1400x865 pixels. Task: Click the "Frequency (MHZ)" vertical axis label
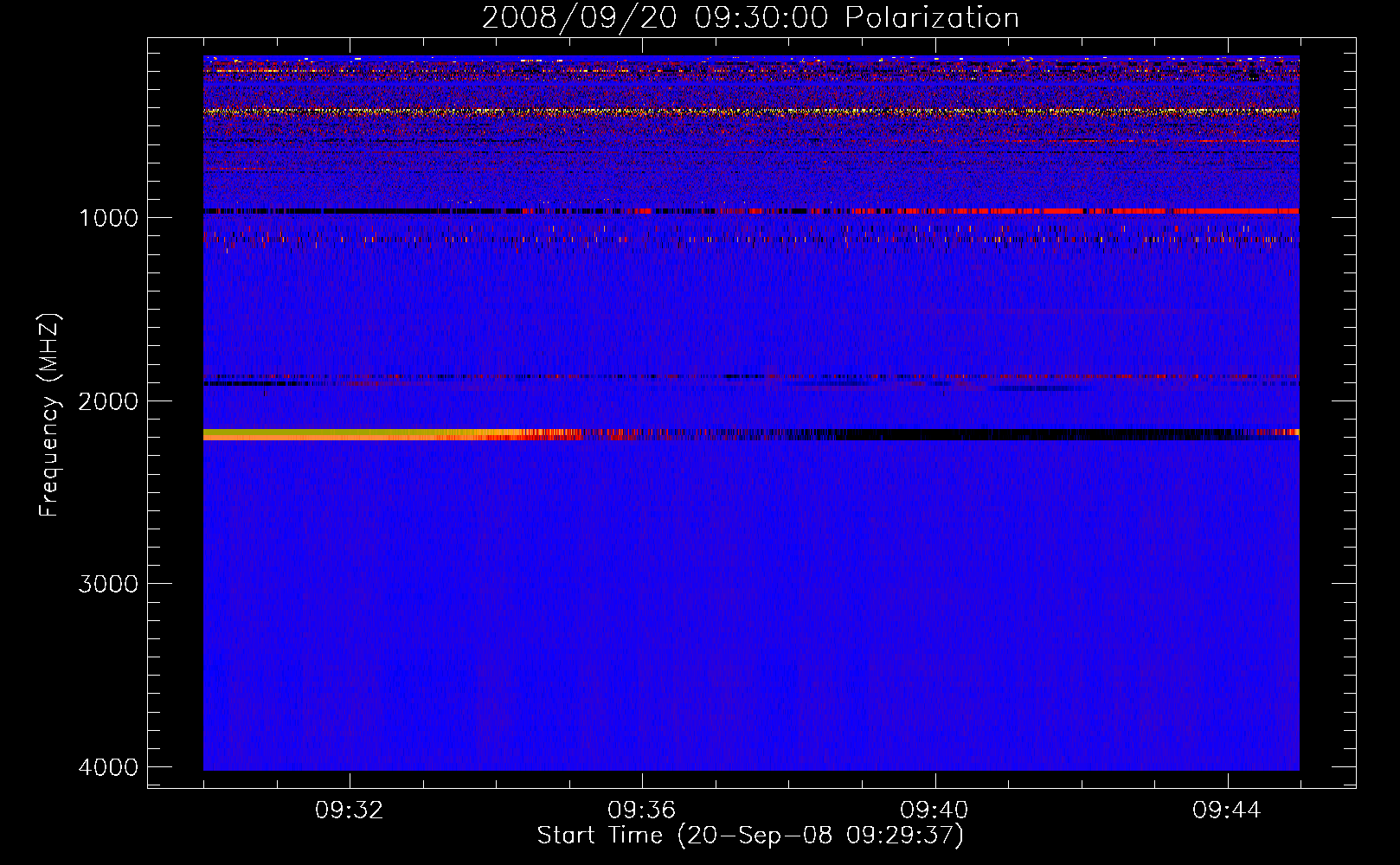coord(49,415)
